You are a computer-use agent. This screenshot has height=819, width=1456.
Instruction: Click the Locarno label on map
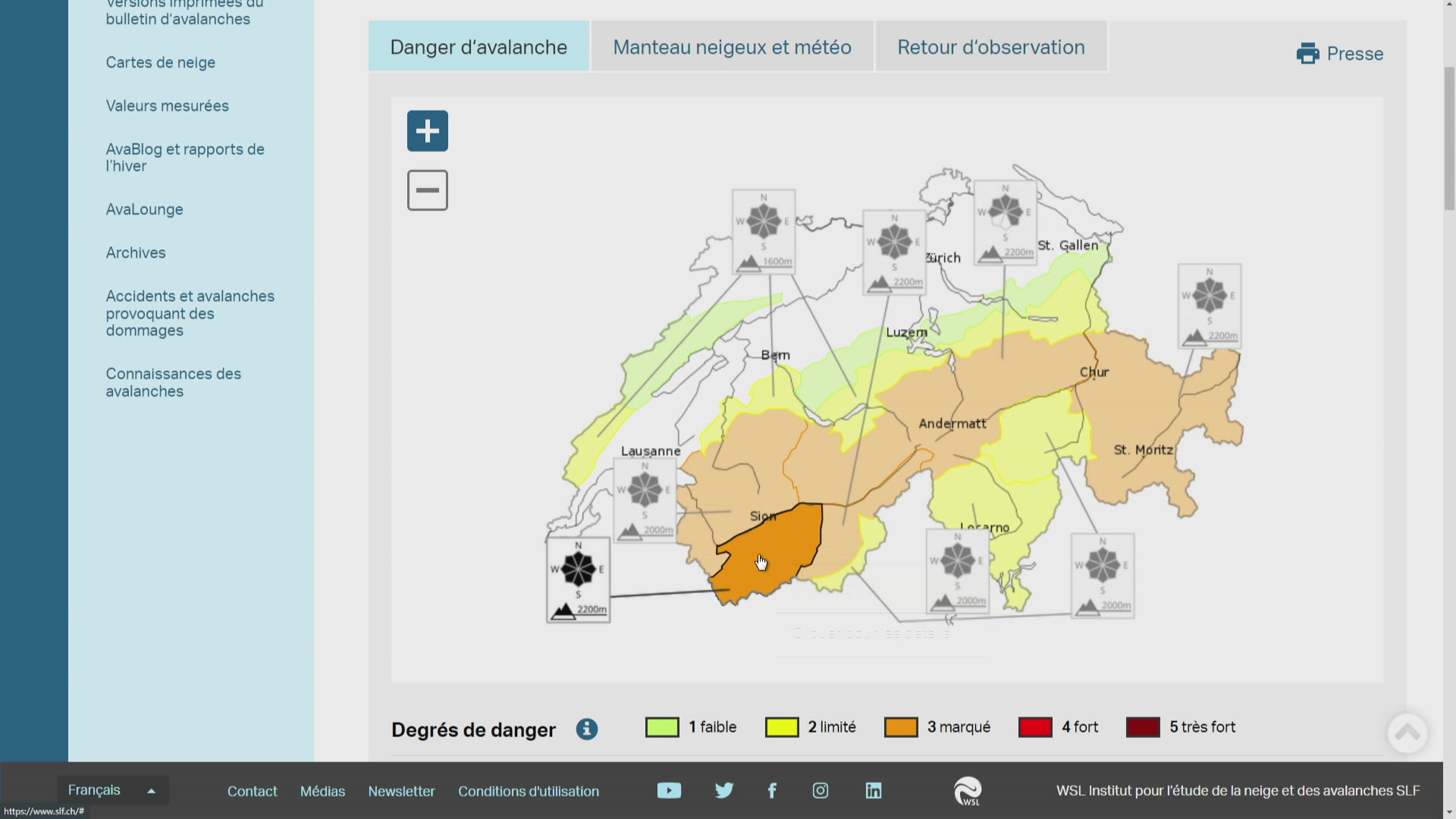point(984,526)
